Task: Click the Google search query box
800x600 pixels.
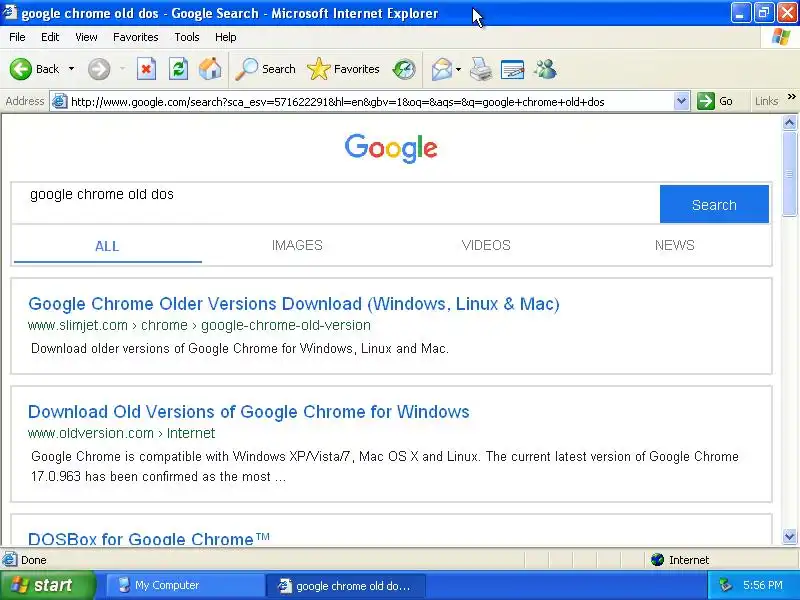Action: pyautogui.click(x=335, y=204)
